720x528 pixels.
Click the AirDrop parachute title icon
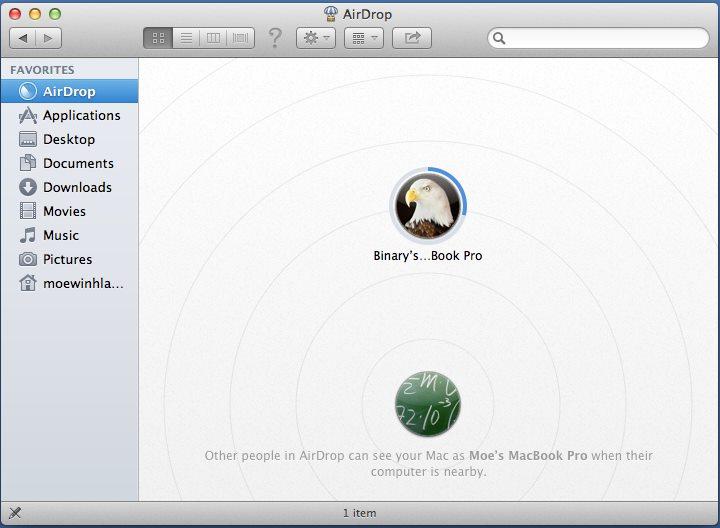331,14
